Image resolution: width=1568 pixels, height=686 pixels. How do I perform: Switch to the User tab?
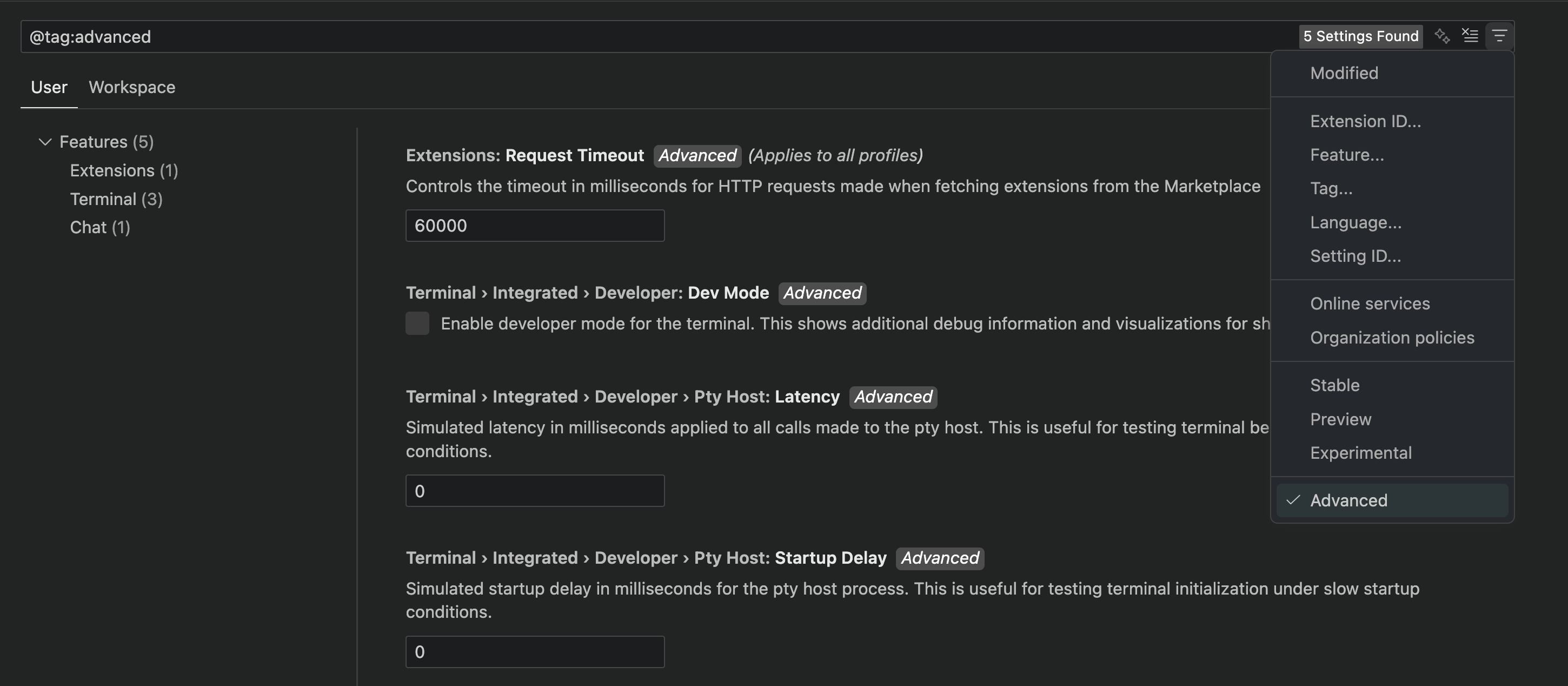(49, 87)
